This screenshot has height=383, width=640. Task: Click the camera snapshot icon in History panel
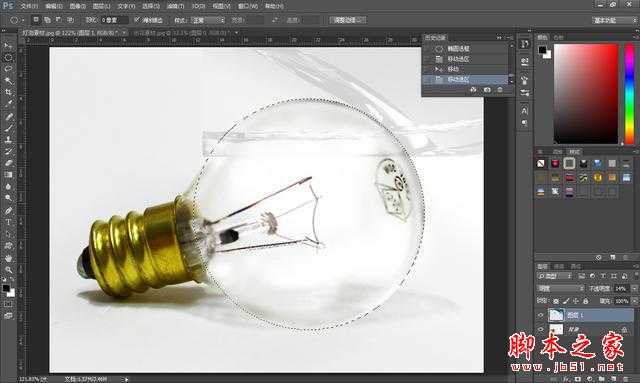(x=487, y=90)
